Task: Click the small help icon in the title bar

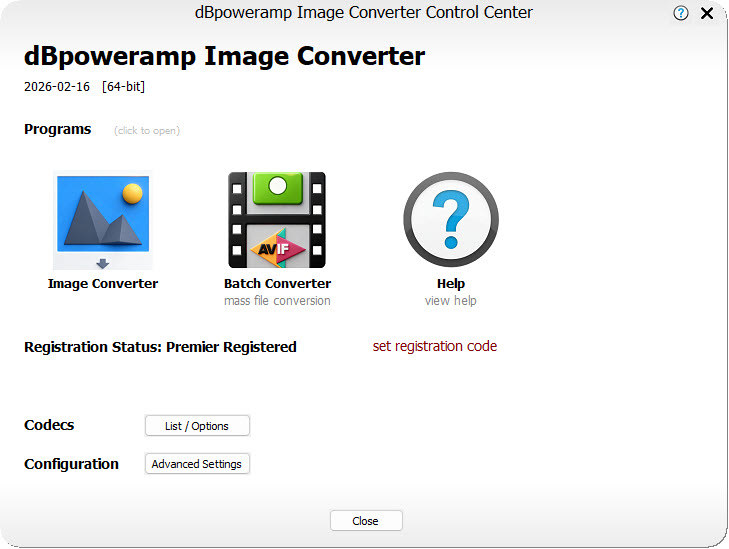Action: (x=681, y=14)
